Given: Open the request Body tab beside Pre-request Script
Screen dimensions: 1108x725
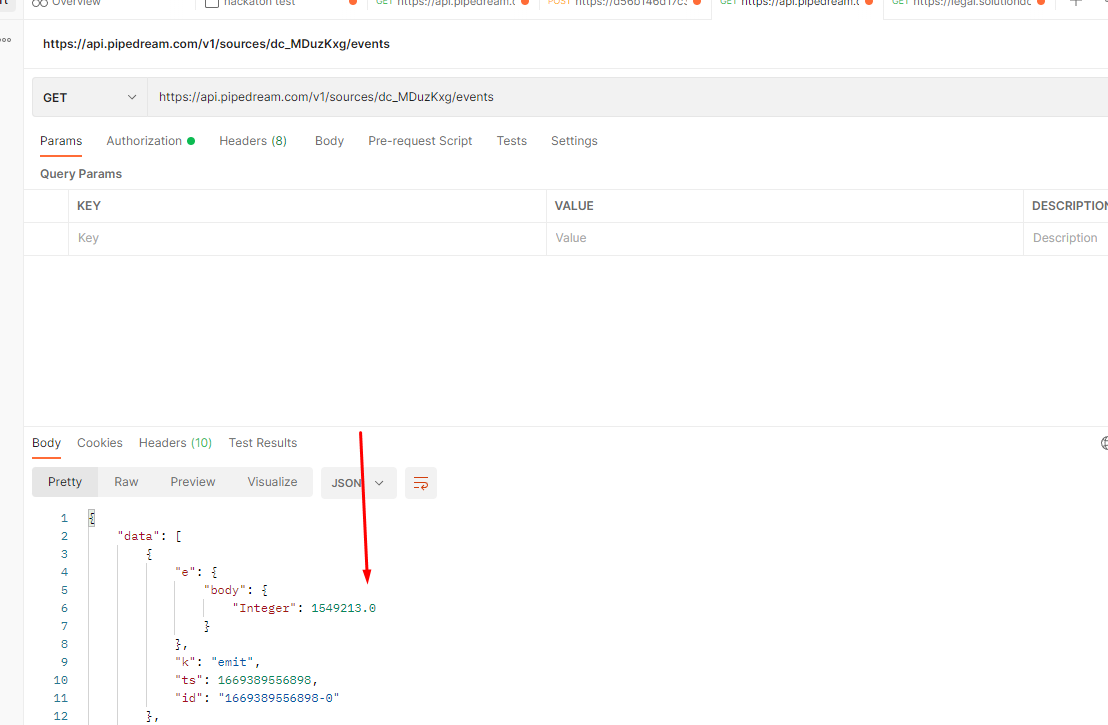Looking at the screenshot, I should pyautogui.click(x=329, y=141).
